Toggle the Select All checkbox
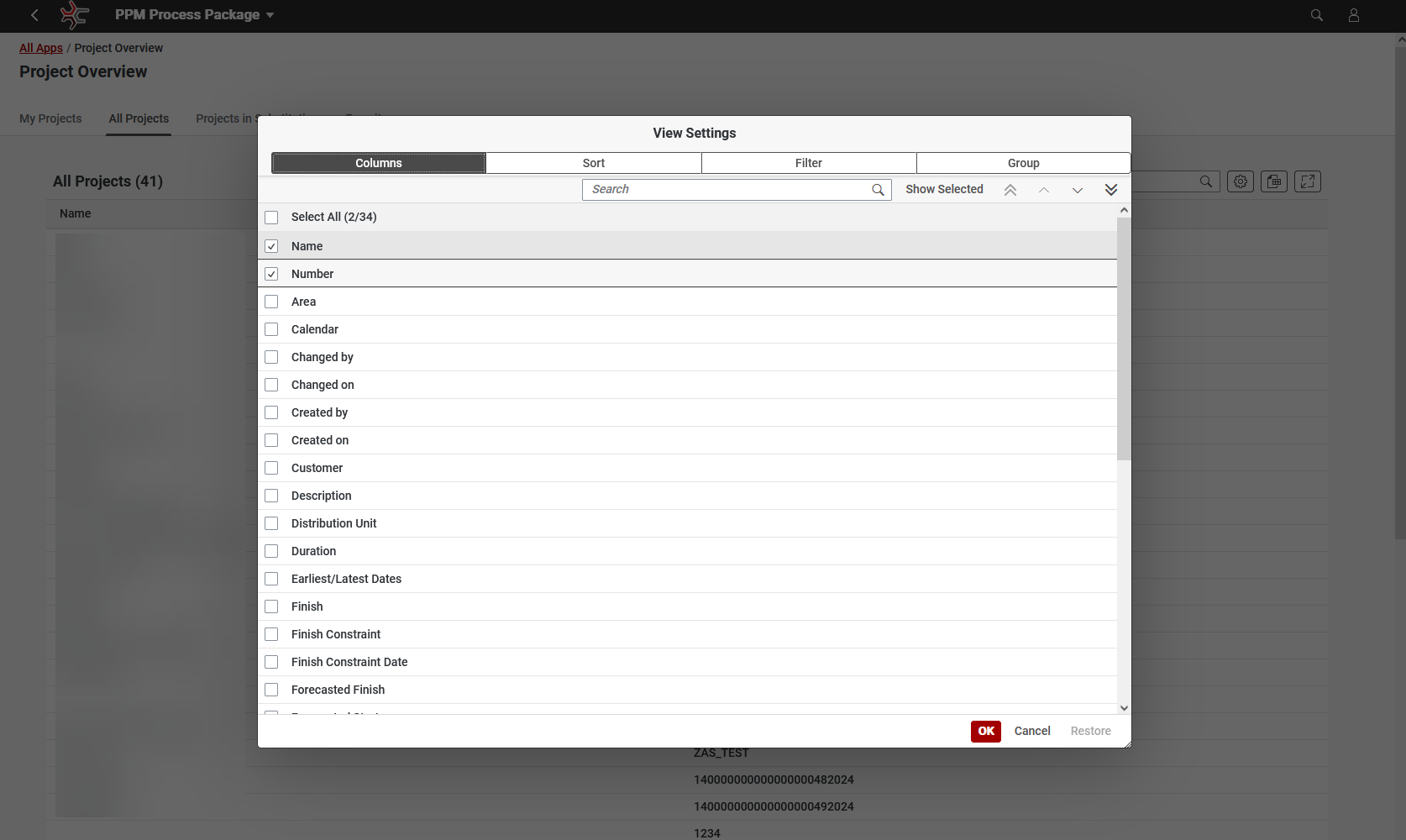1406x840 pixels. click(x=271, y=218)
